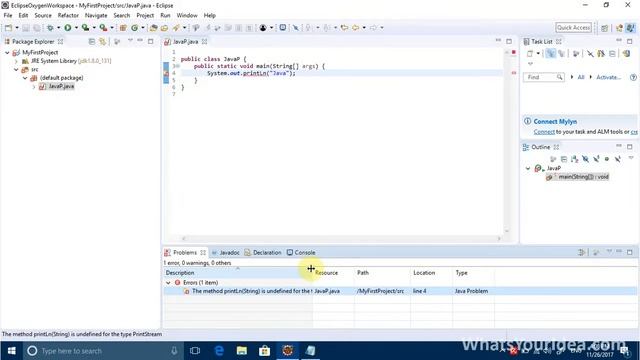Click Task List help question mark icon

tap(633, 77)
